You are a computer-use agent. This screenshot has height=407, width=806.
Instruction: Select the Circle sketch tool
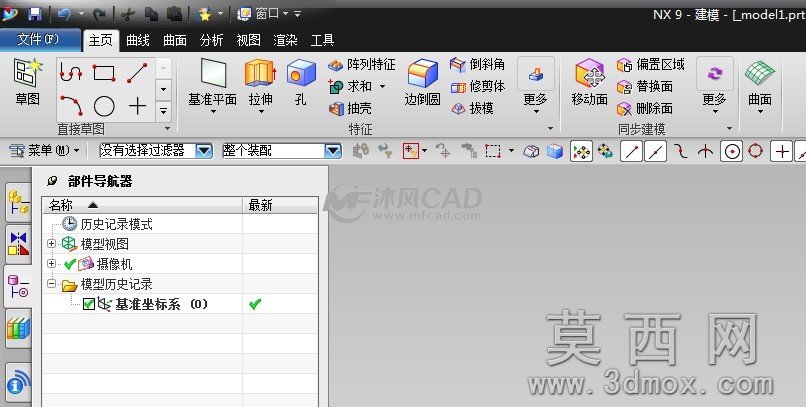click(x=104, y=106)
